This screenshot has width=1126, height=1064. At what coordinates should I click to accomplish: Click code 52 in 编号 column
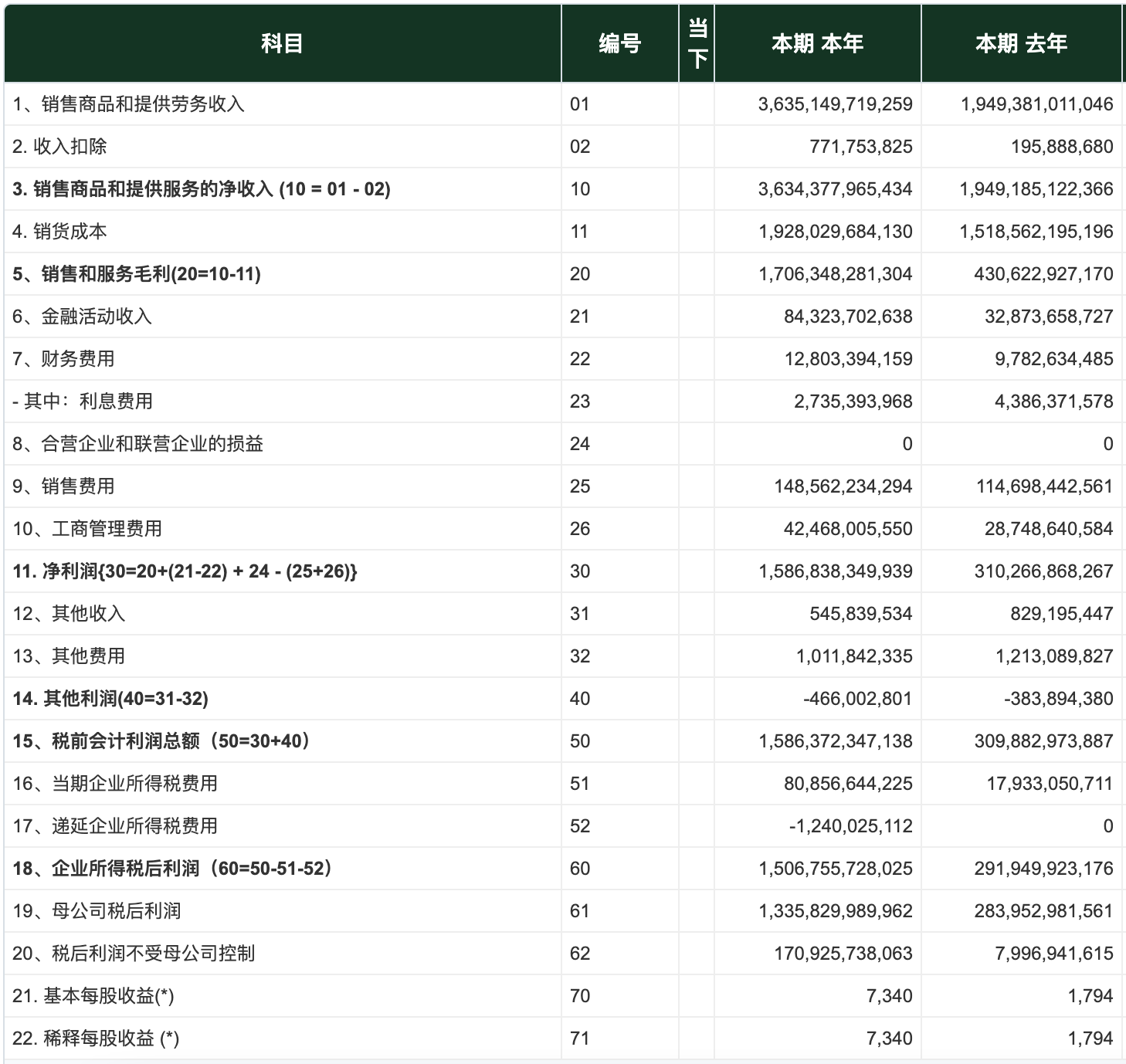pyautogui.click(x=580, y=826)
